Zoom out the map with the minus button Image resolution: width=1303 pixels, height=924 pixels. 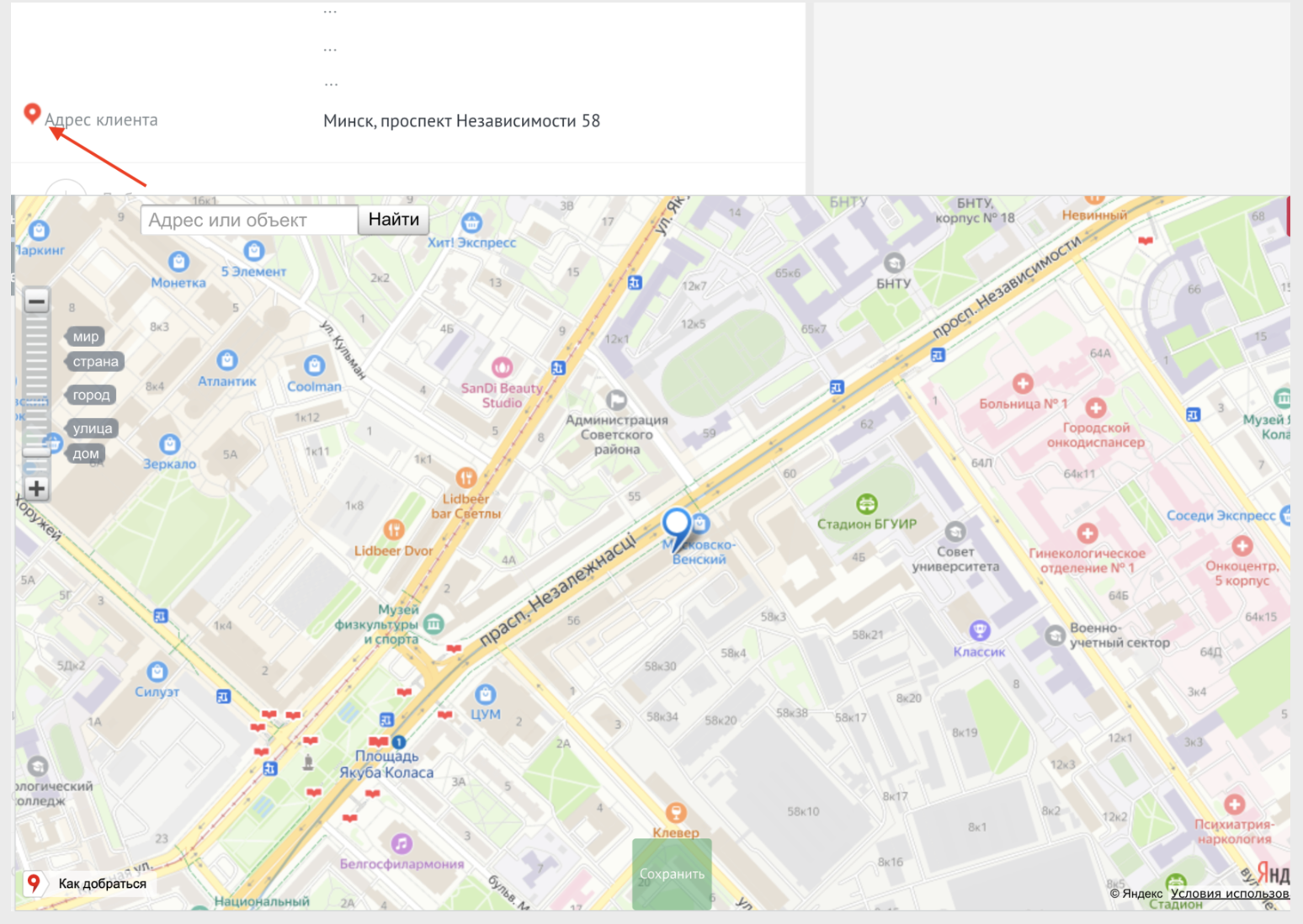[x=36, y=300]
